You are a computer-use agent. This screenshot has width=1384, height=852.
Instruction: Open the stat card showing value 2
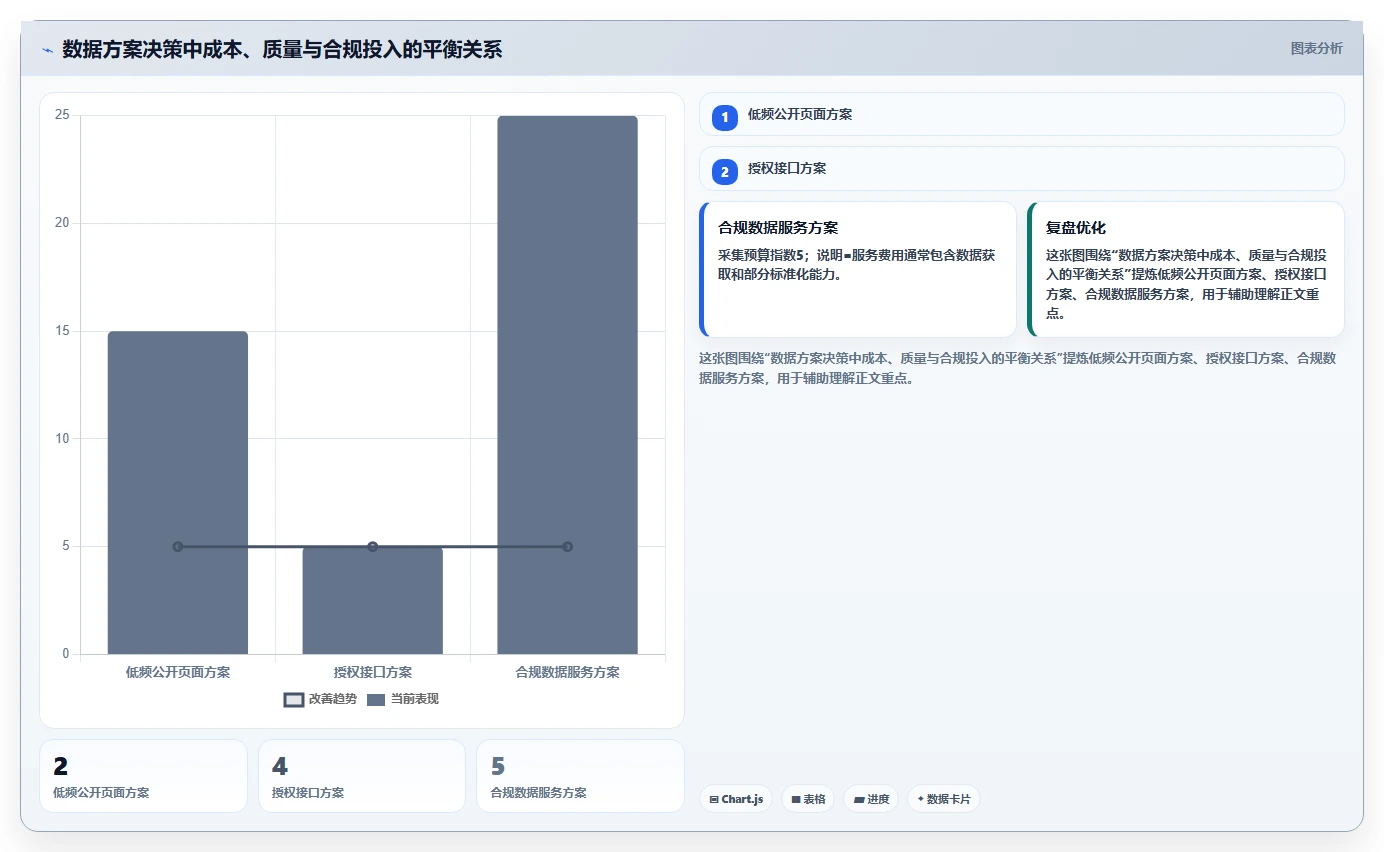tap(143, 776)
